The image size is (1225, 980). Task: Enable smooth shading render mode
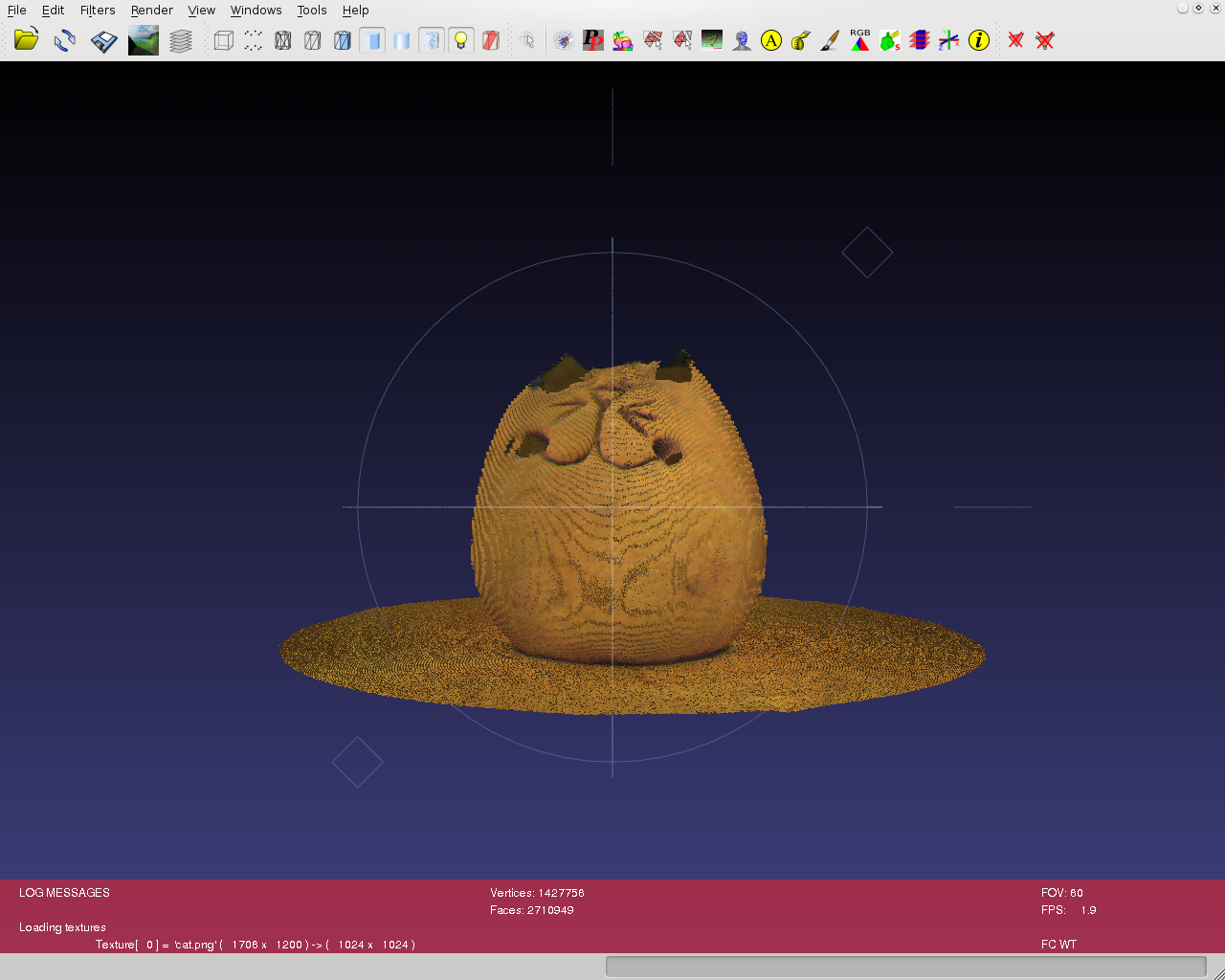click(402, 40)
